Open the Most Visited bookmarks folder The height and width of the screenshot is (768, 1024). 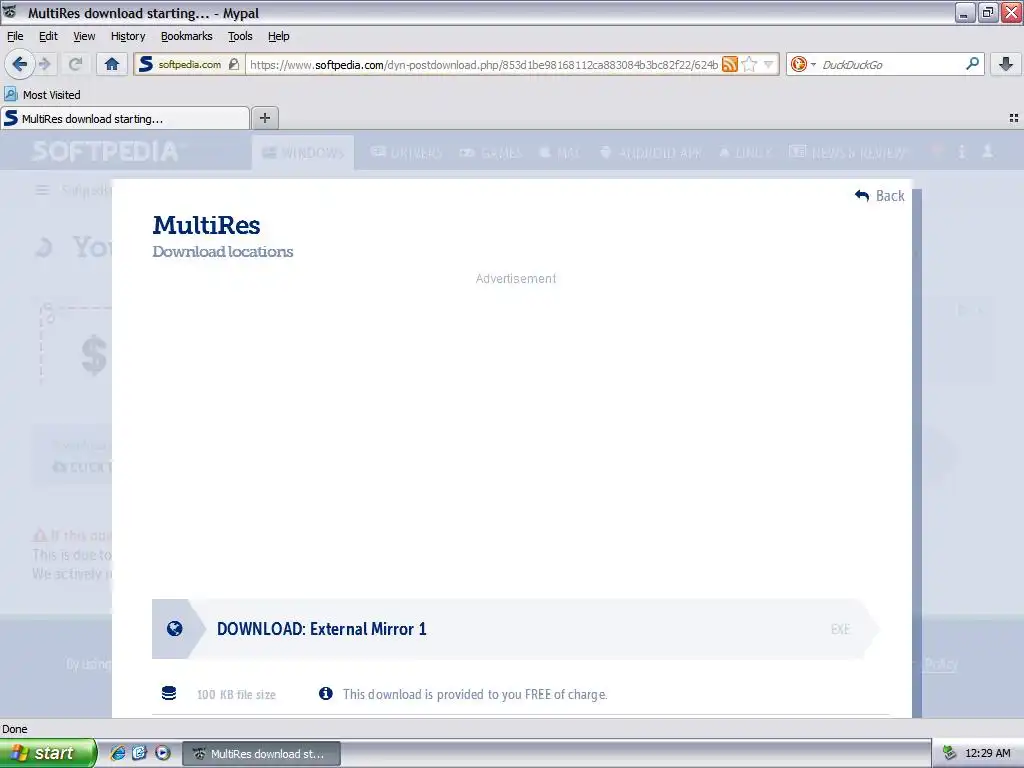(42, 95)
